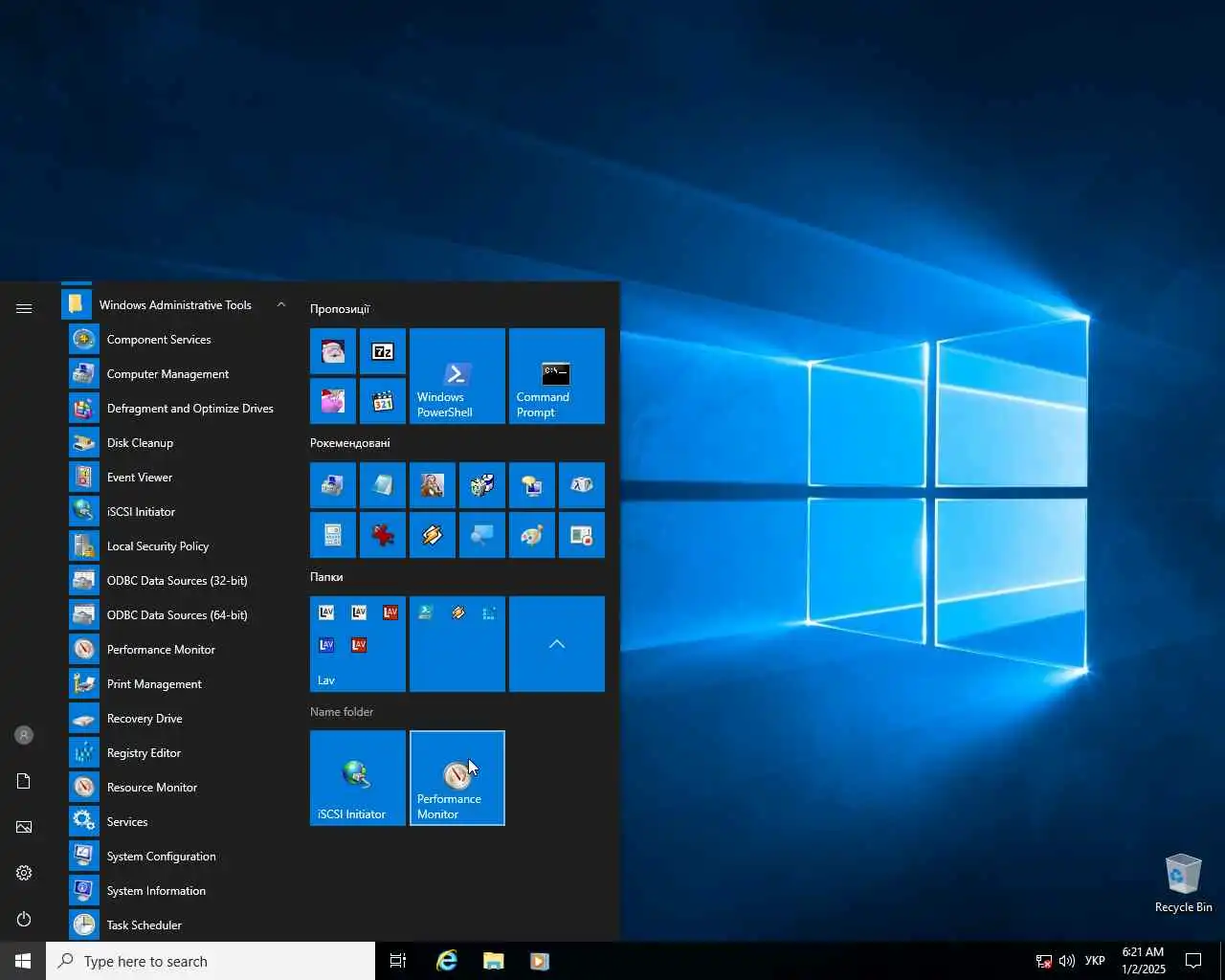Open Pictures from Start sidebar
This screenshot has width=1225, height=980.
[x=24, y=827]
